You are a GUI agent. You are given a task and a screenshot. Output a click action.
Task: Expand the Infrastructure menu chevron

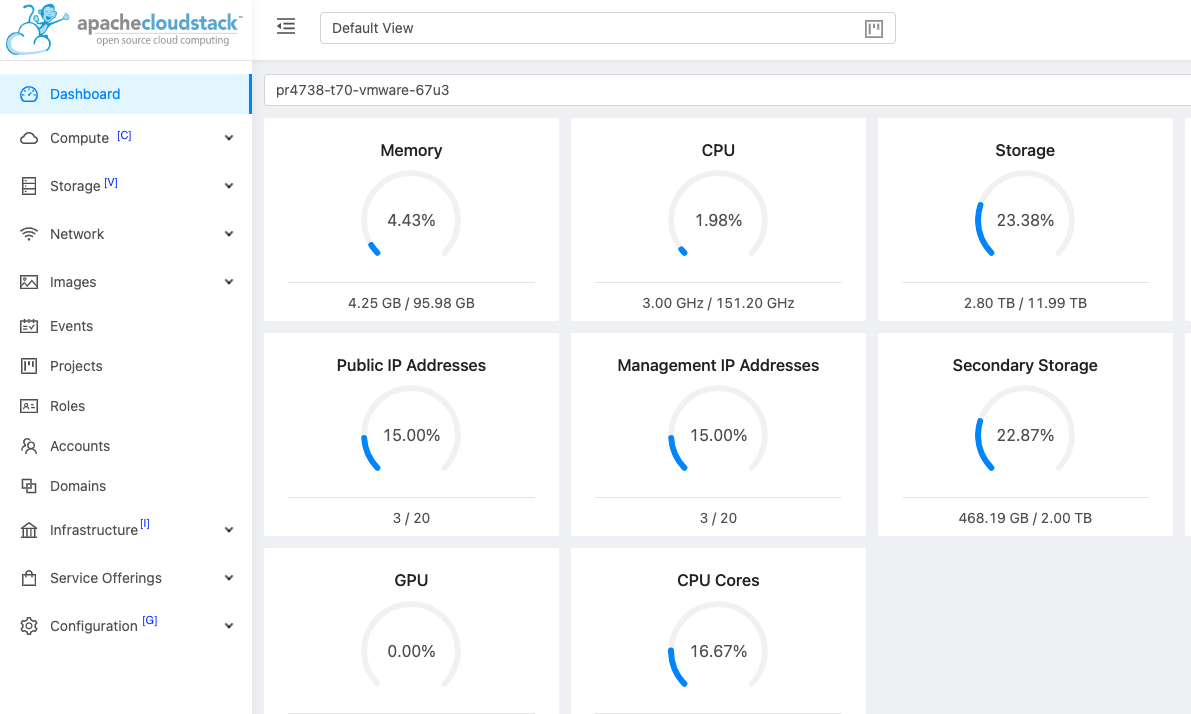tap(229, 530)
